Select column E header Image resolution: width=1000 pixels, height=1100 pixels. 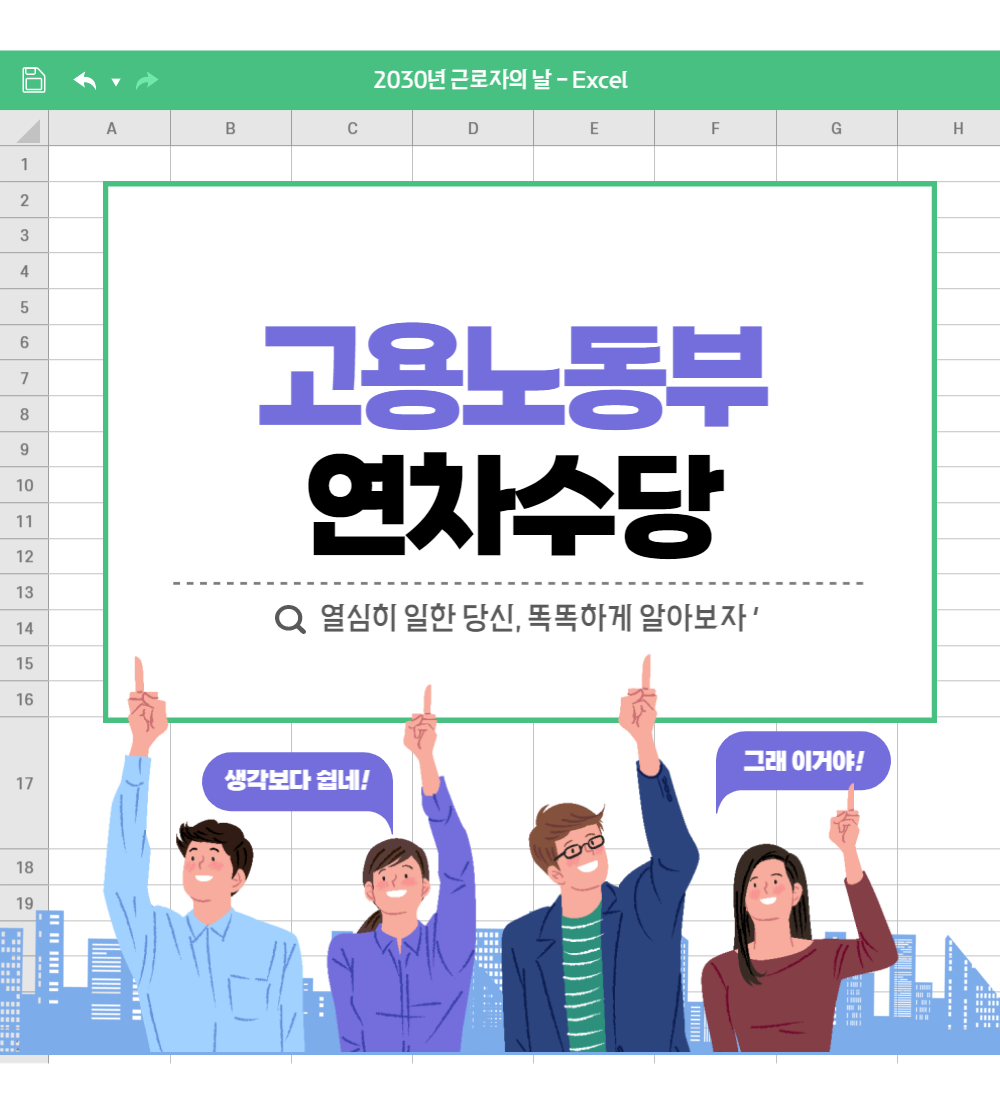594,128
